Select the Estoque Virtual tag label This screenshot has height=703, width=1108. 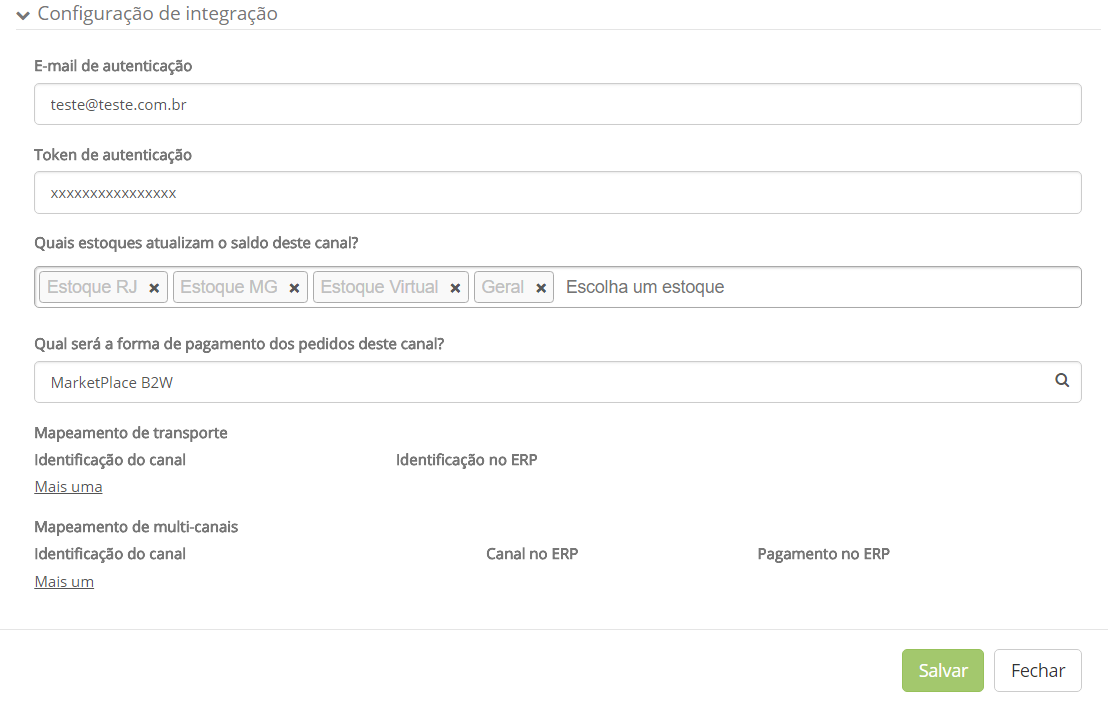[x=379, y=287]
